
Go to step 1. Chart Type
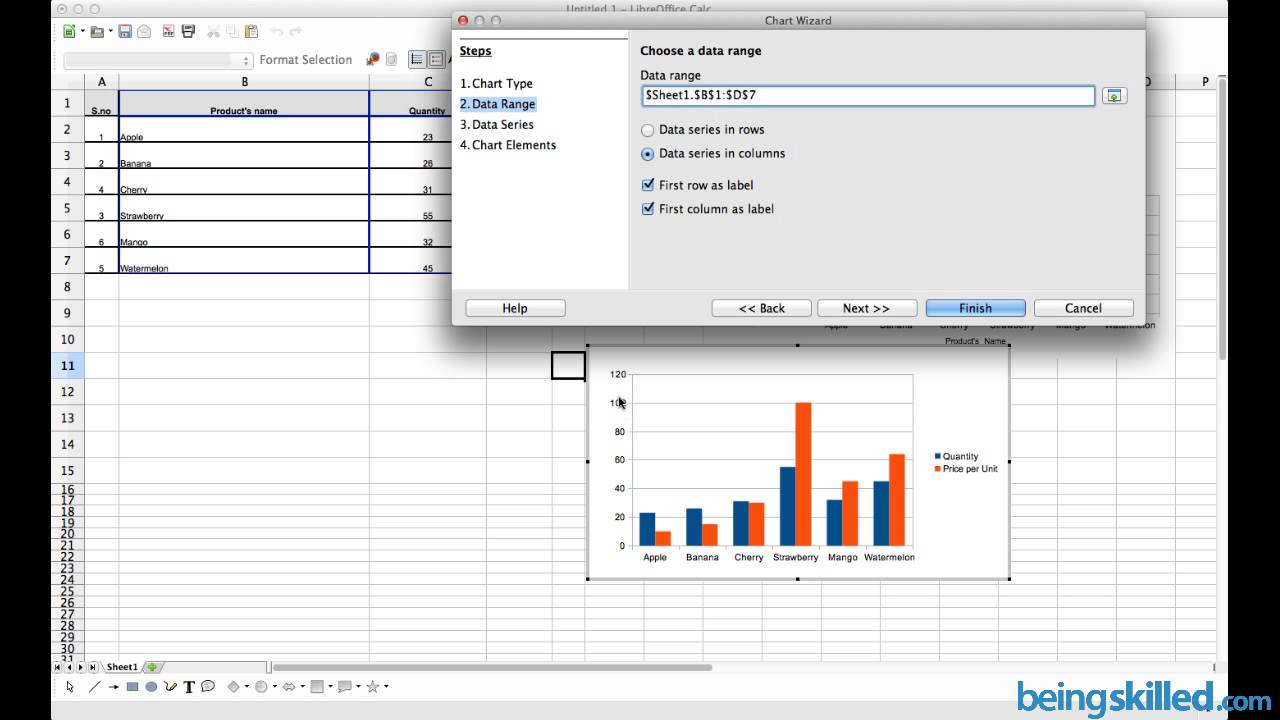coord(496,84)
